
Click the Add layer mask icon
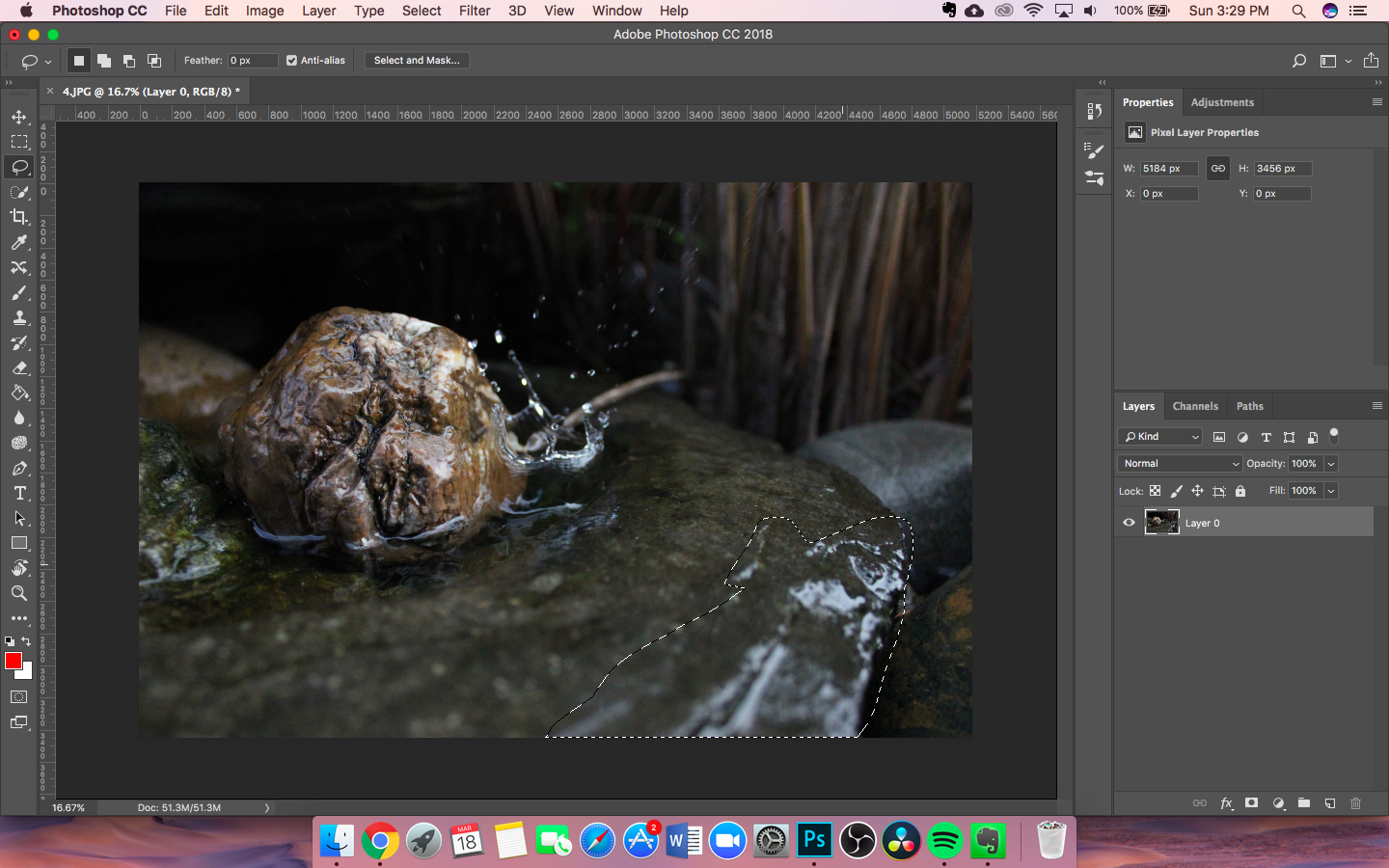click(1251, 803)
